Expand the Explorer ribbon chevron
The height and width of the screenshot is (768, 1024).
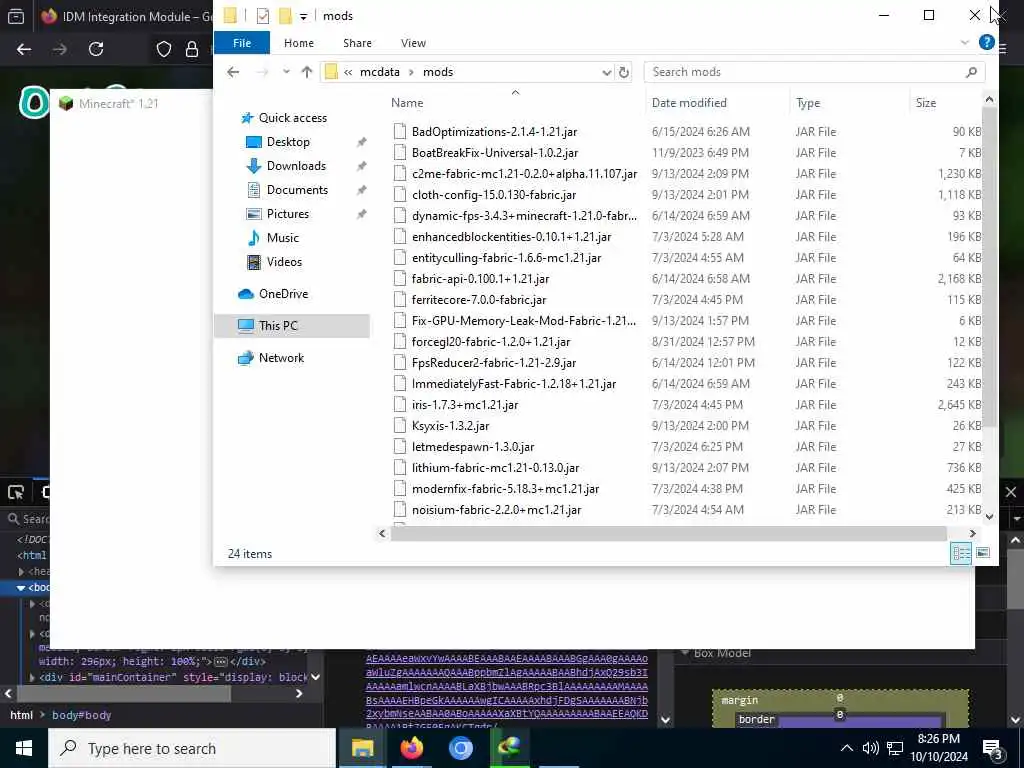coord(965,42)
